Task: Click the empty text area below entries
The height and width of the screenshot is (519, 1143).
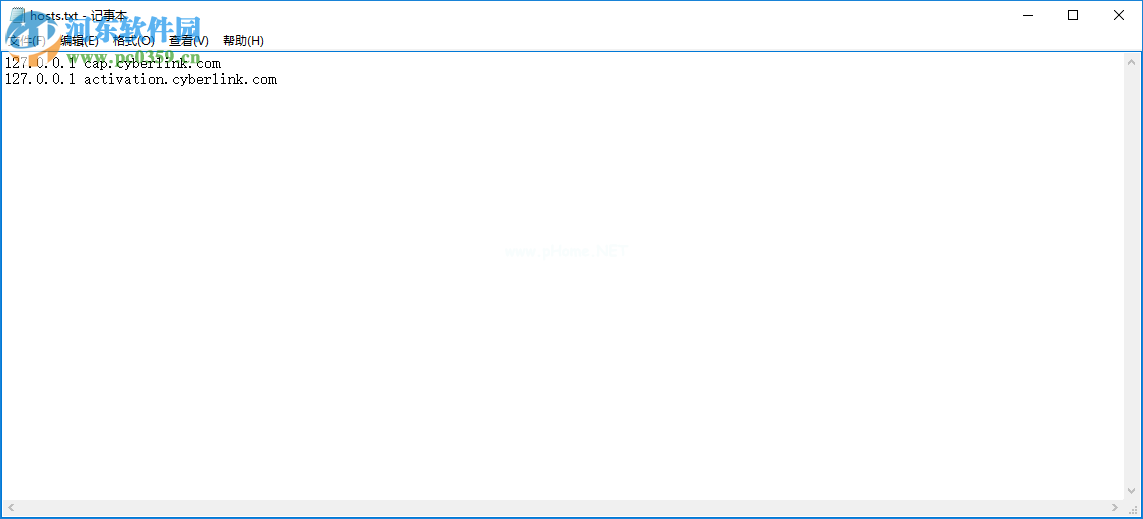Action: [x=563, y=293]
